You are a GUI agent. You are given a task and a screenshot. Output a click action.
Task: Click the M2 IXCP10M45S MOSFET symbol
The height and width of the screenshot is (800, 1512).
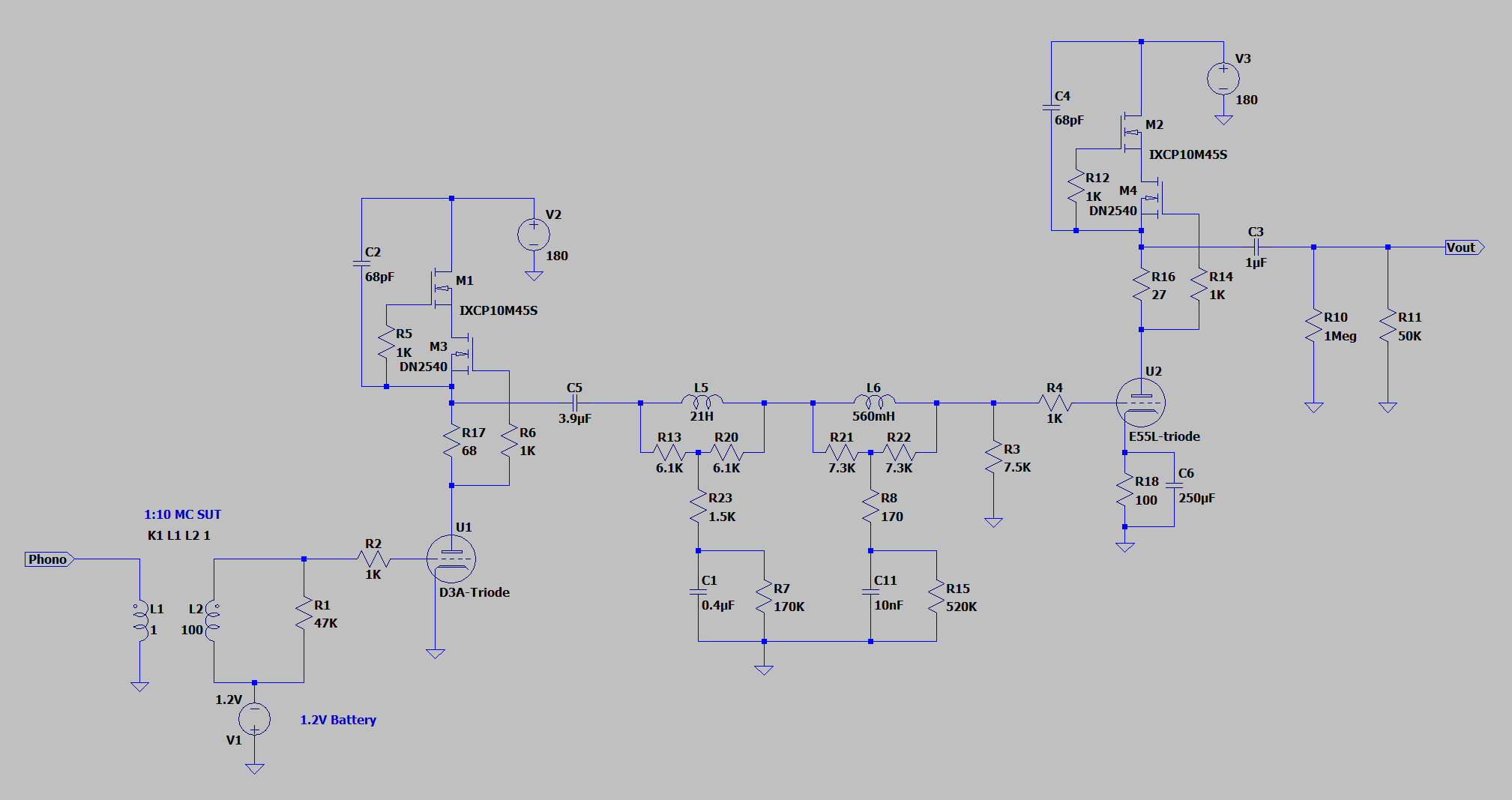pyautogui.click(x=1132, y=133)
